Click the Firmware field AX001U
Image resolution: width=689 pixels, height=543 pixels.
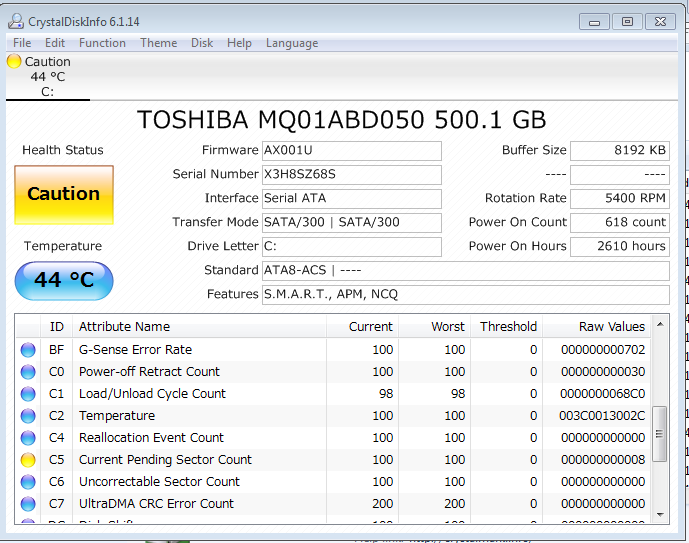tap(352, 151)
